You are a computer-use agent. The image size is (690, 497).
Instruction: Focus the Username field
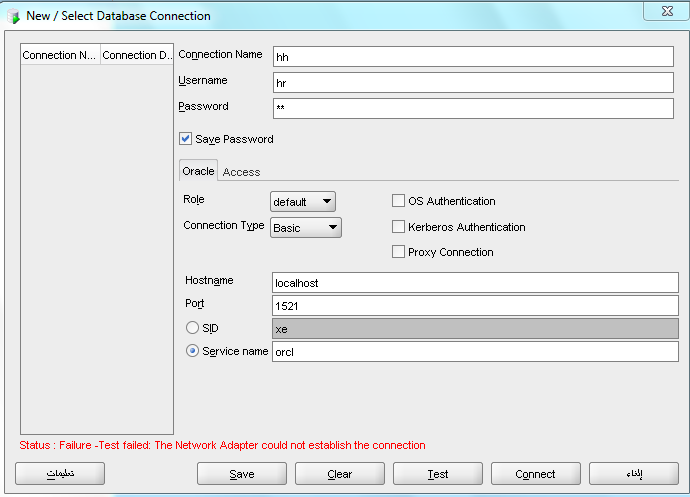coord(473,83)
